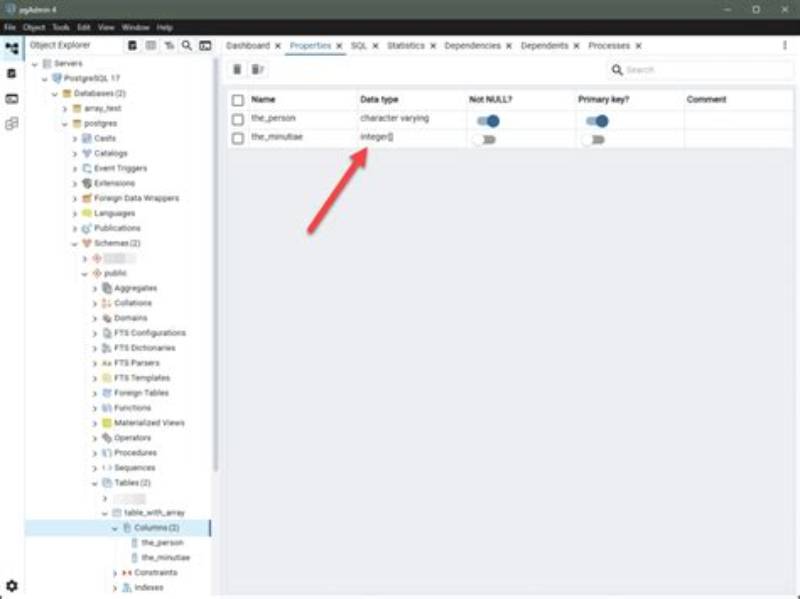Expand the Functions node
Viewport: 800px width, 599px height.
tap(95, 409)
